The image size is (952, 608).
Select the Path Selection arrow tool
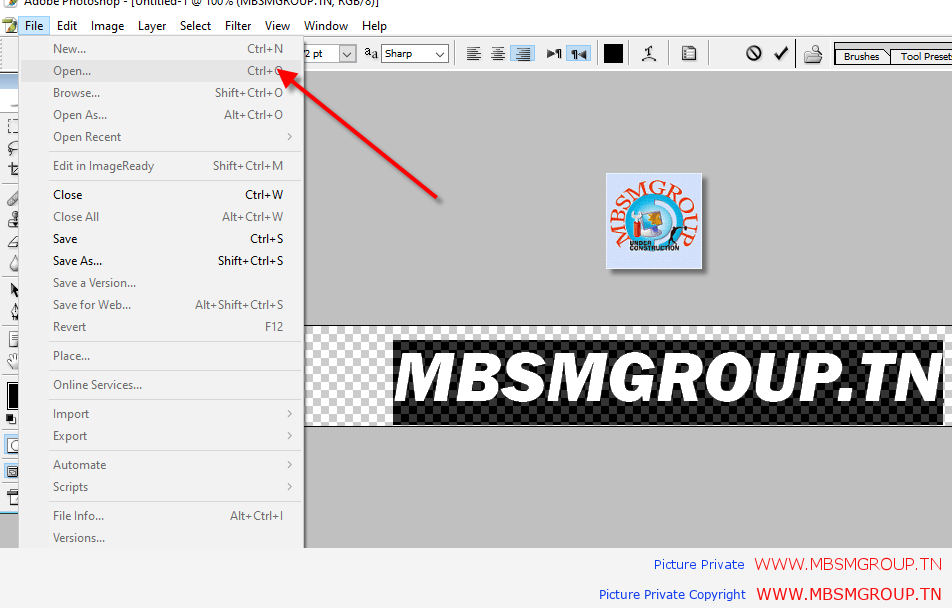pyautogui.click(x=13, y=290)
